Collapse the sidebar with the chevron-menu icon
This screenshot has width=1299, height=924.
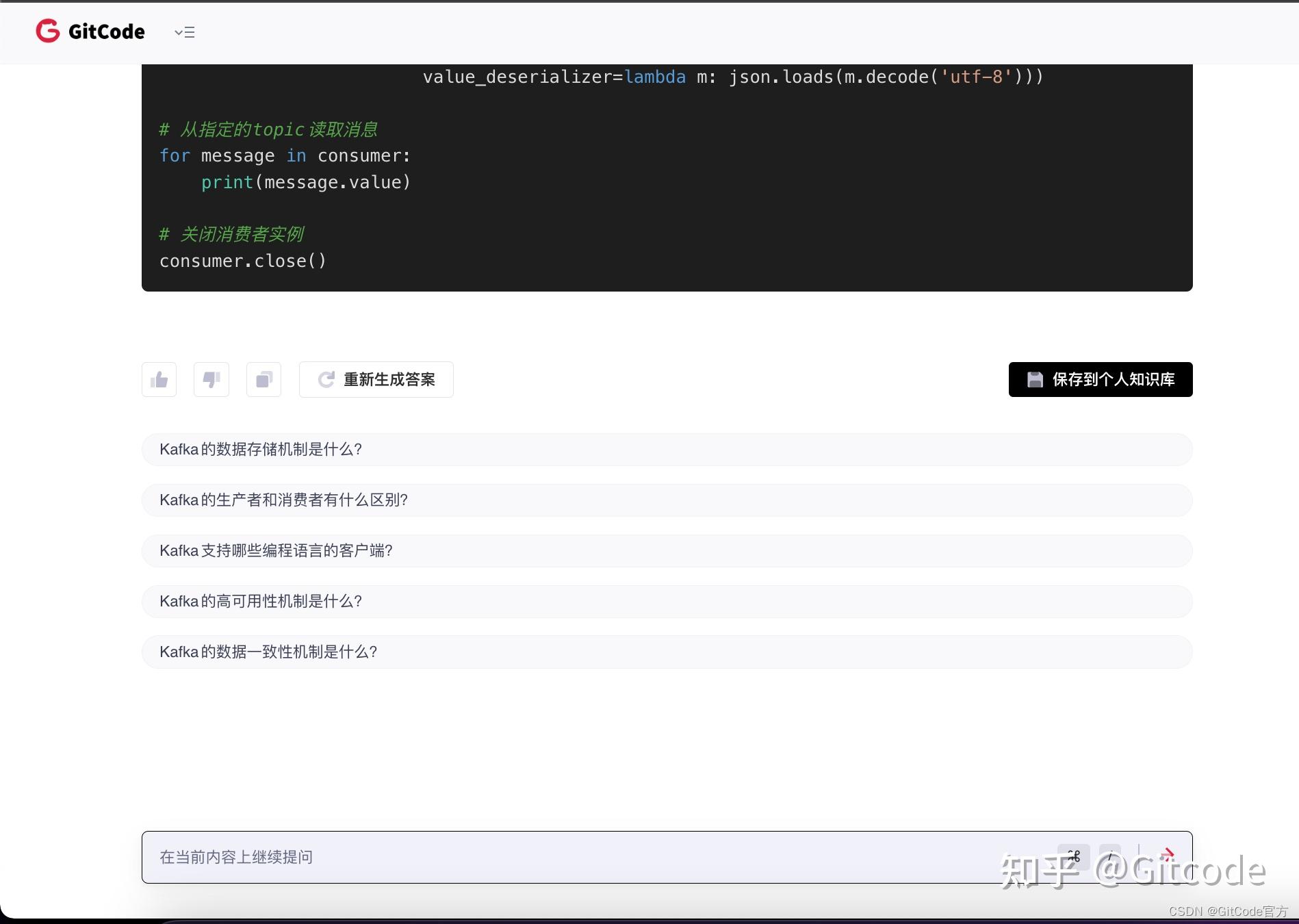tap(183, 32)
